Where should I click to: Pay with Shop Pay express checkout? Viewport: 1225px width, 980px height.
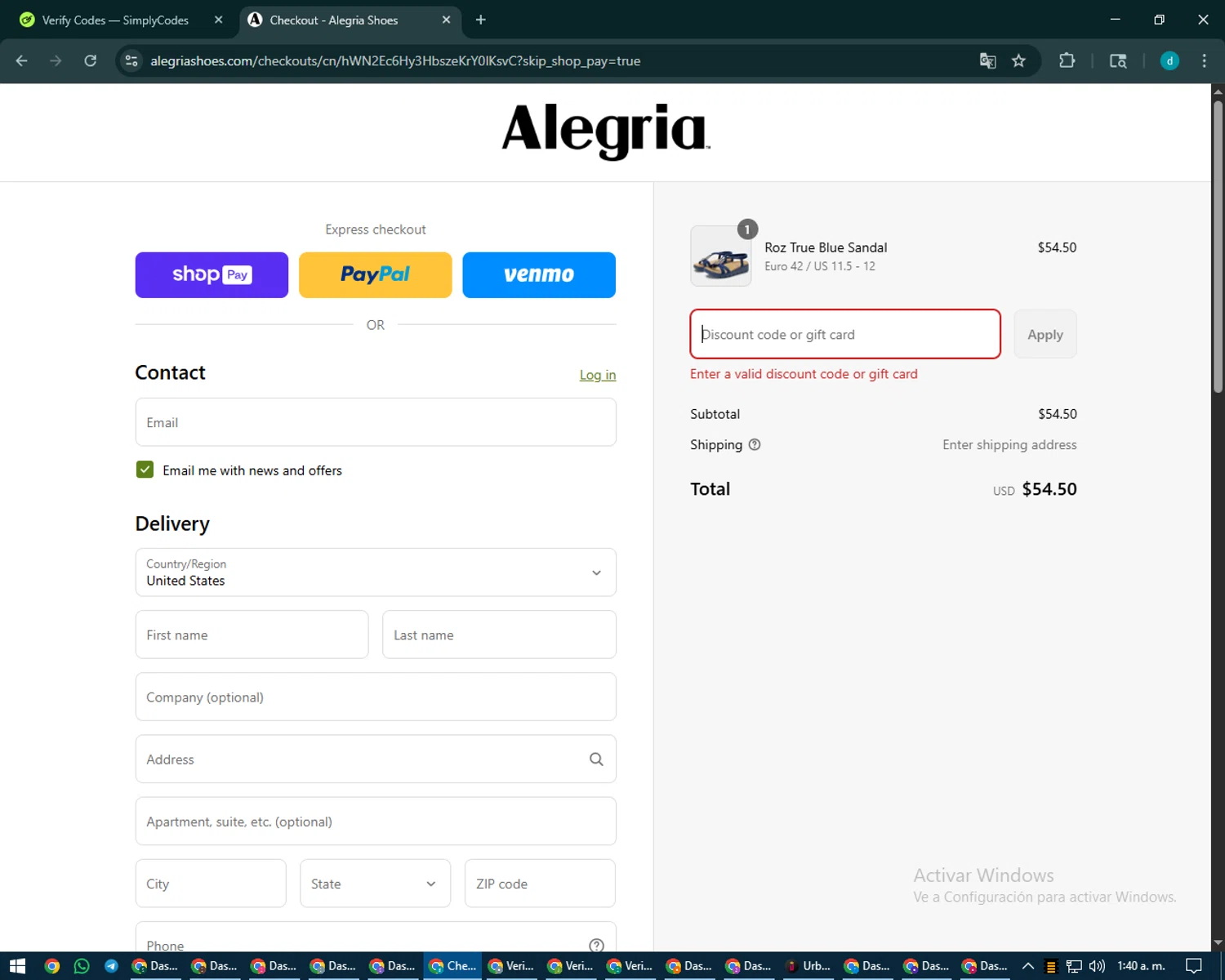(x=212, y=275)
